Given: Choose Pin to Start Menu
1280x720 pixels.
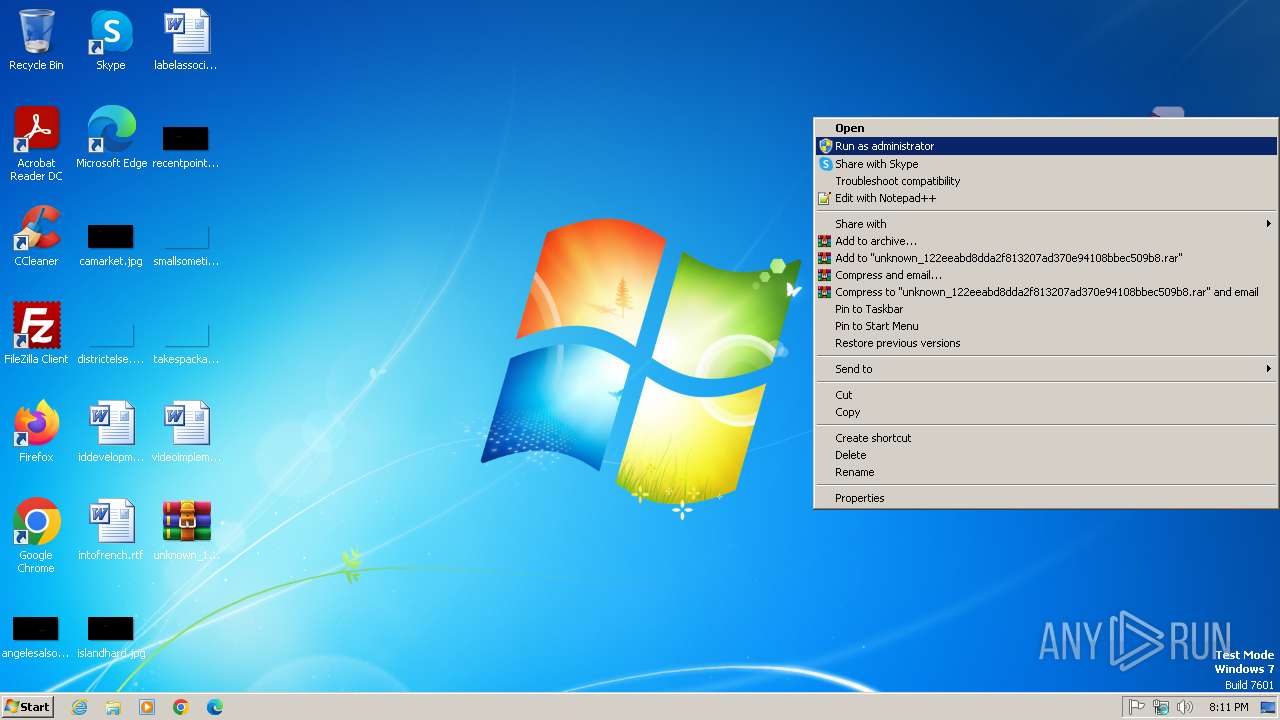Looking at the screenshot, I should click(x=1046, y=326).
